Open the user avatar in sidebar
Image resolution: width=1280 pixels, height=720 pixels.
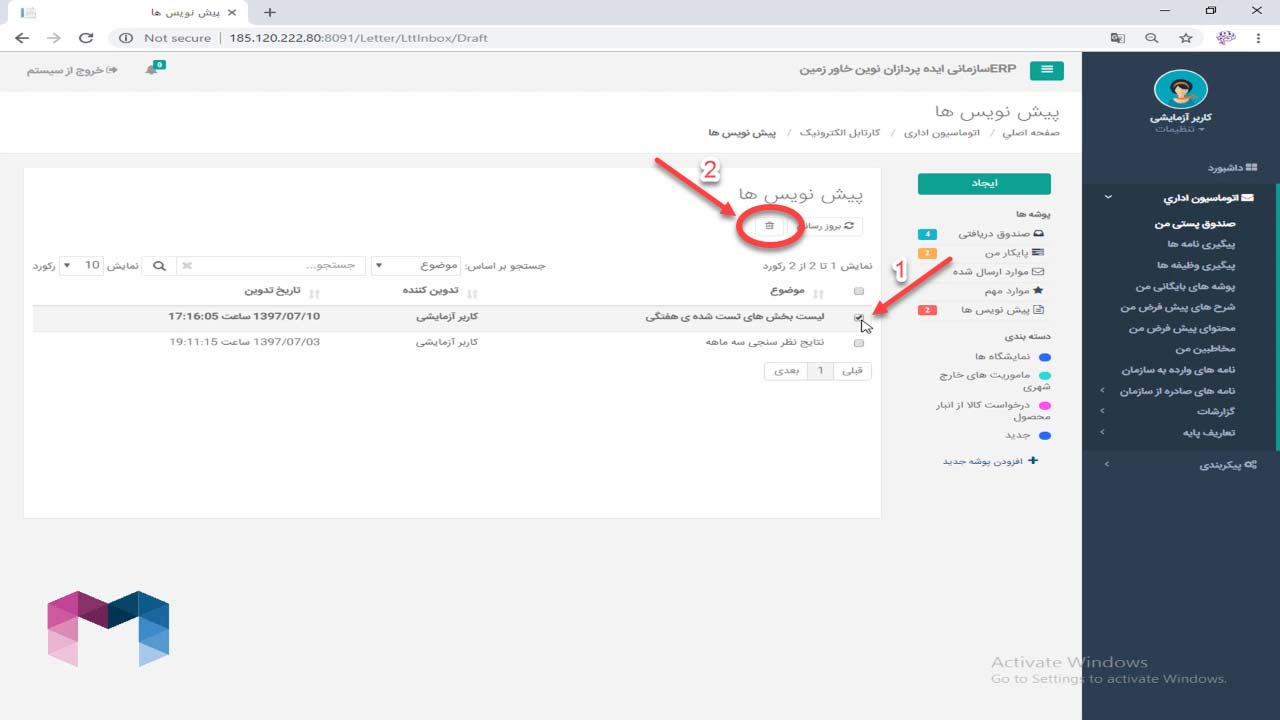[x=1180, y=90]
